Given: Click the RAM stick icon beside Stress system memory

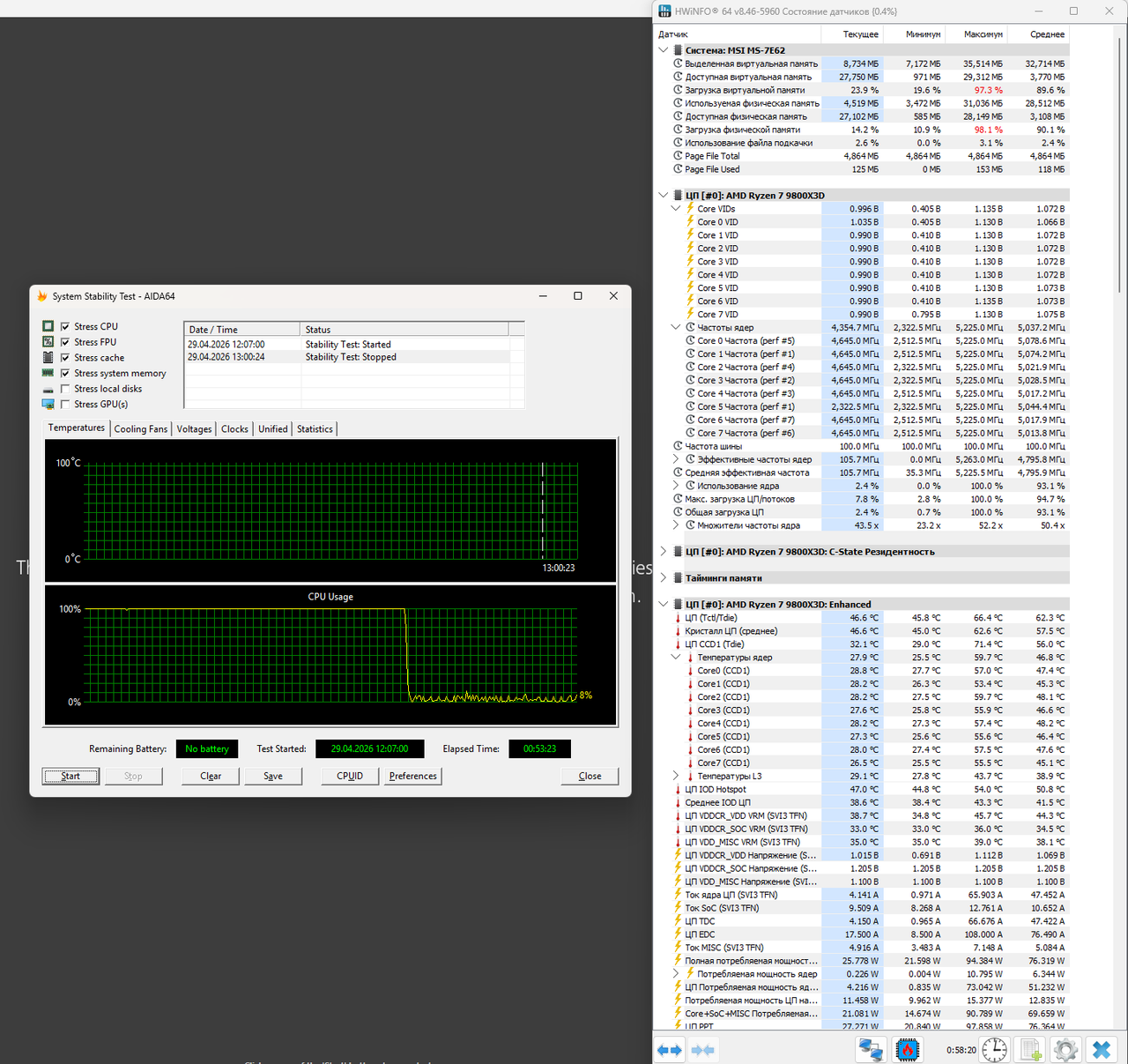Looking at the screenshot, I should click(48, 373).
